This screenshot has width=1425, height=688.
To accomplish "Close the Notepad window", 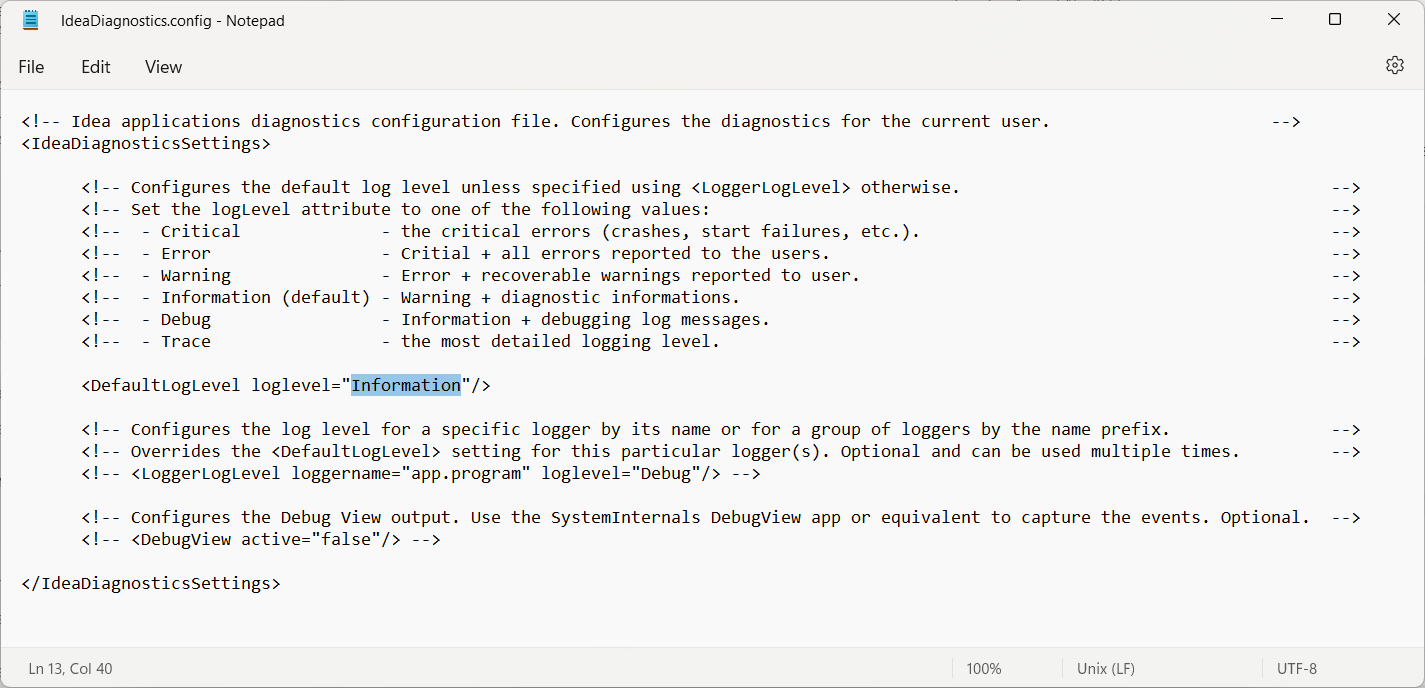I will coord(1393,20).
